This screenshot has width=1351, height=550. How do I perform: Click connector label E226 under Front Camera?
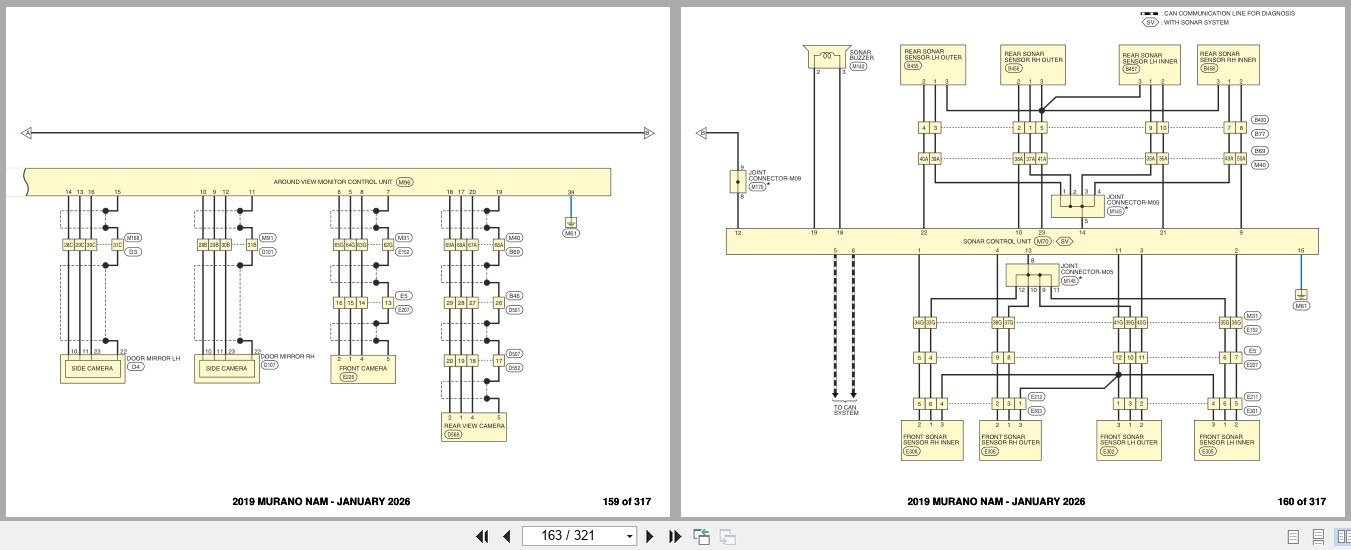click(x=348, y=377)
